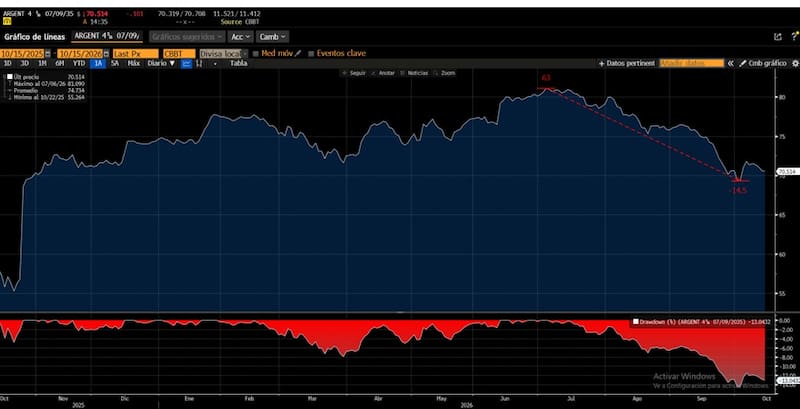Image resolution: width=800 pixels, height=409 pixels.
Task: Click the 70.514 price tag on the axis
Action: [787, 172]
